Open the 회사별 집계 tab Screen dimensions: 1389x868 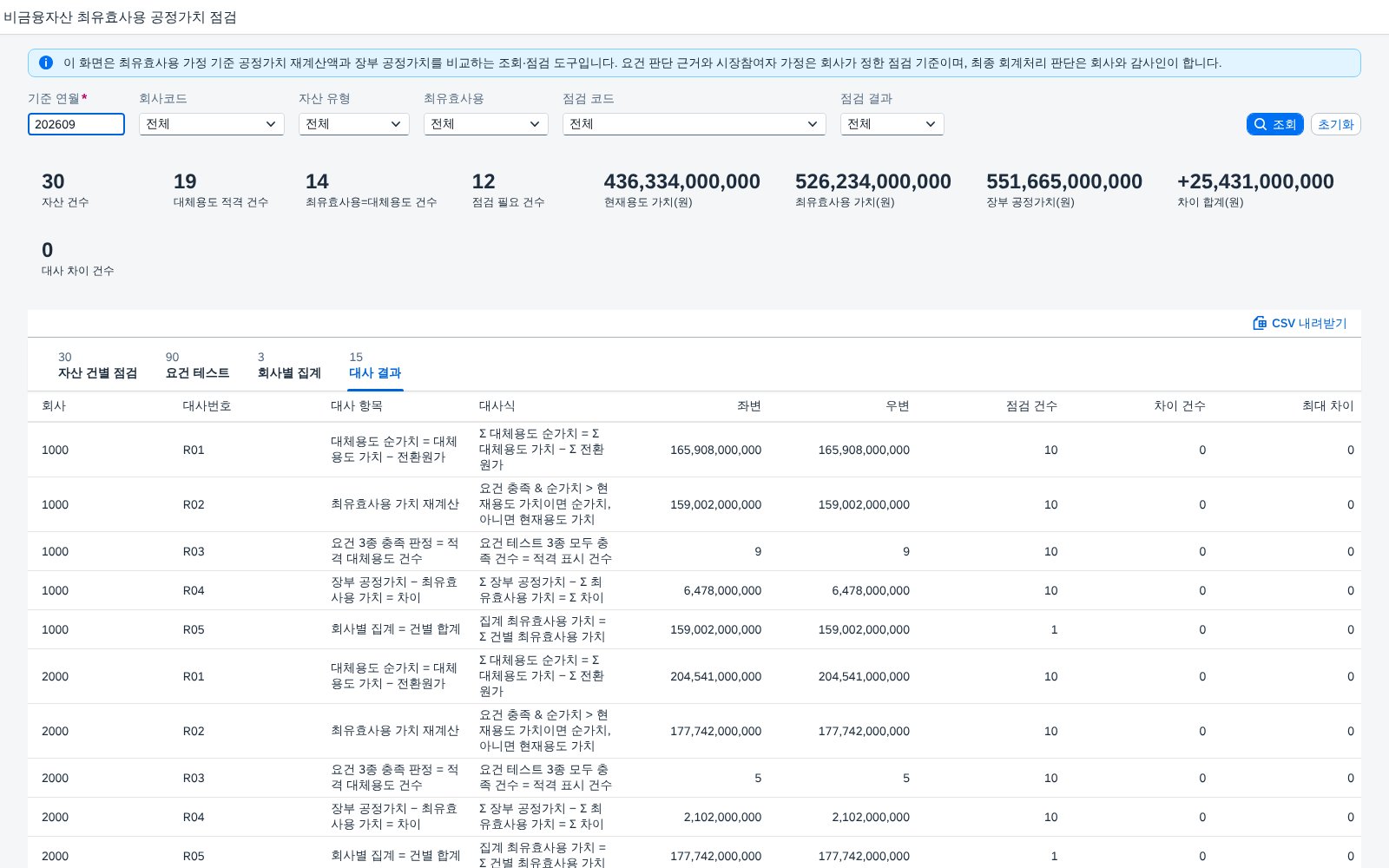click(289, 365)
